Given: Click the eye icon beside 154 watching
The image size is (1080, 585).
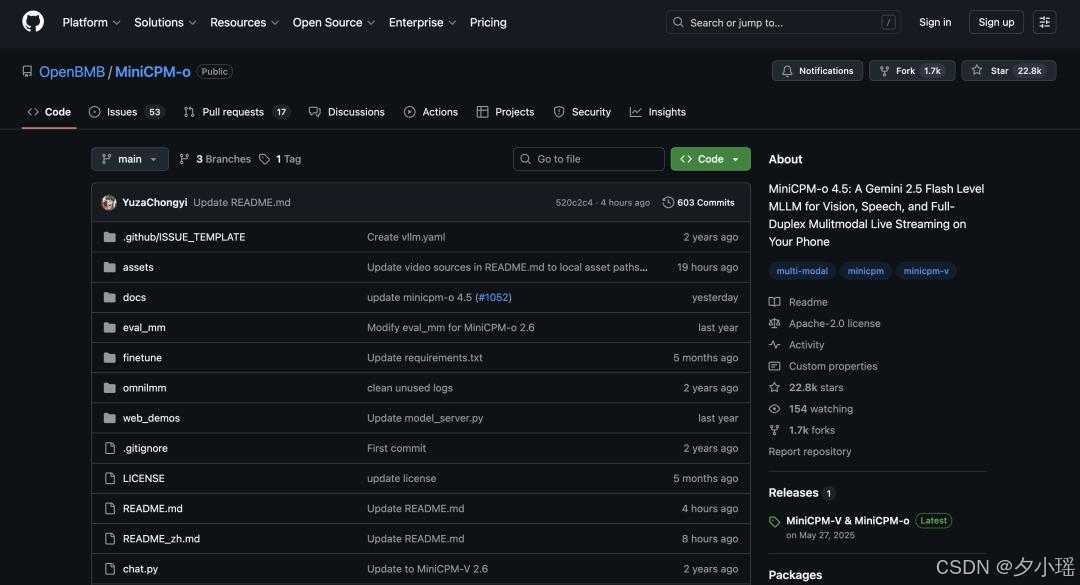Looking at the screenshot, I should click(x=775, y=409).
